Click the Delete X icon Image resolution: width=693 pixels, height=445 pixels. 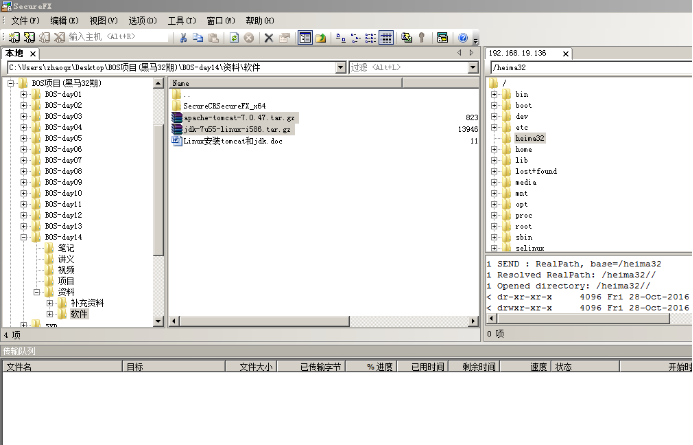tap(268, 38)
